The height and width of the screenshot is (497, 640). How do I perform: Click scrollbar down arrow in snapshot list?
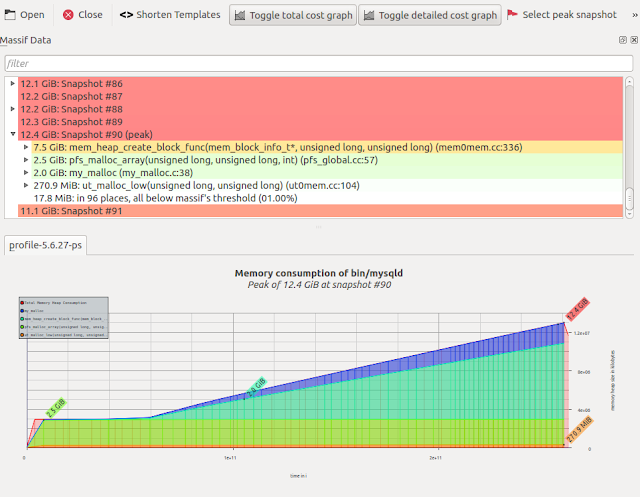629,214
